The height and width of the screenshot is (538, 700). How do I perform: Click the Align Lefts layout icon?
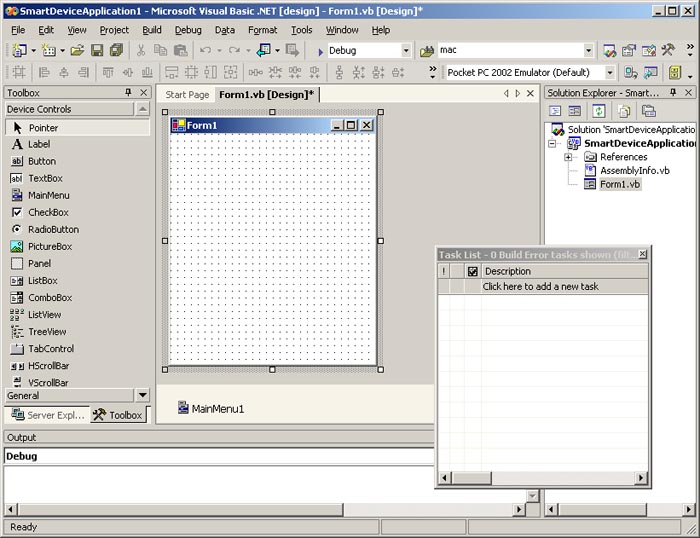(x=44, y=72)
